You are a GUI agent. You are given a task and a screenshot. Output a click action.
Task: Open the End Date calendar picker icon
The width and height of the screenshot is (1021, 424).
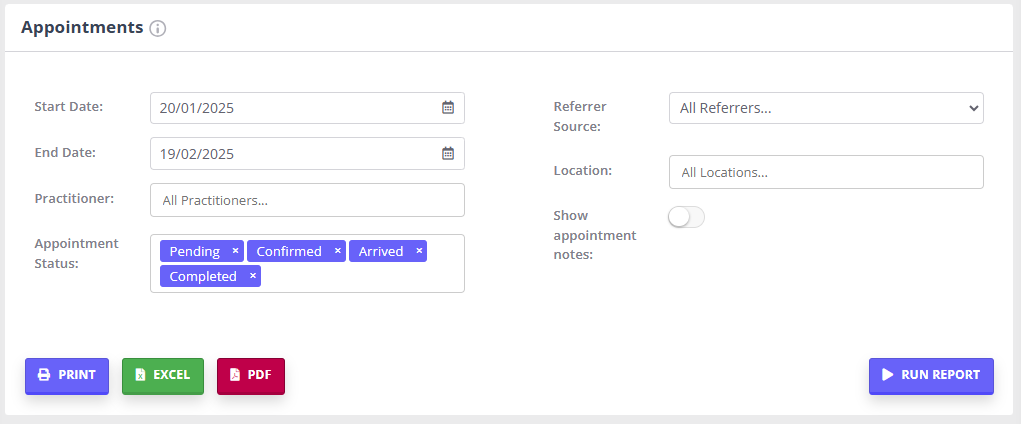pos(448,154)
